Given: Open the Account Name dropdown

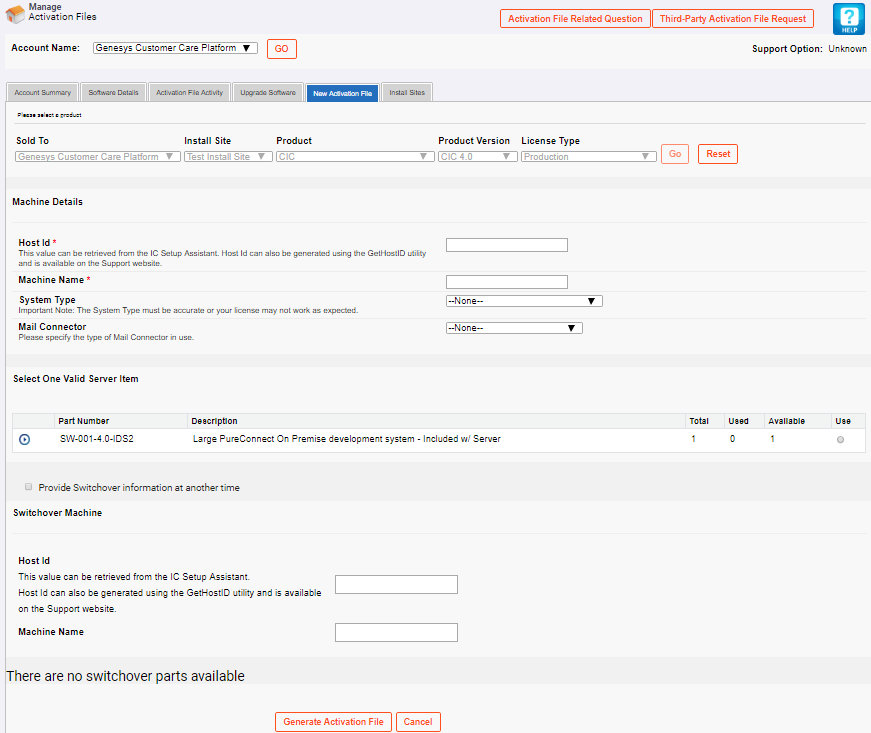Looking at the screenshot, I should click(175, 48).
